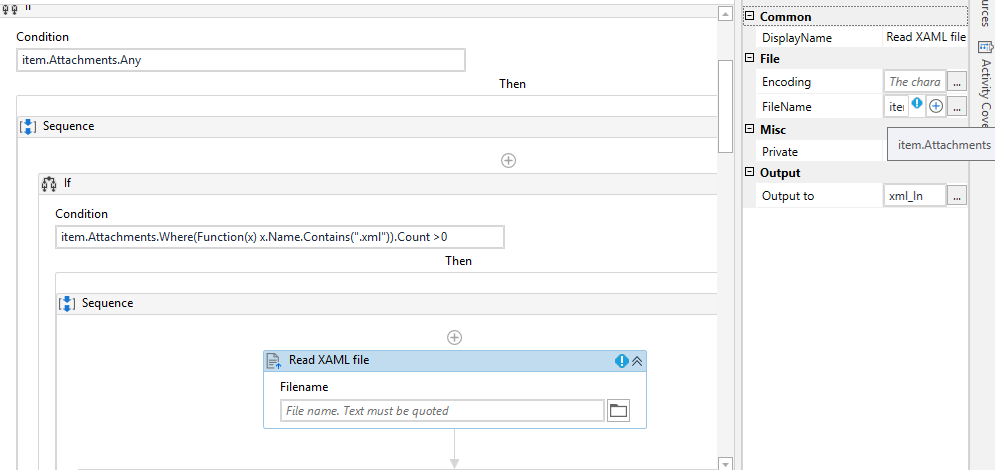Collapse the File properties section
The width and height of the screenshot is (995, 470).
(749, 59)
